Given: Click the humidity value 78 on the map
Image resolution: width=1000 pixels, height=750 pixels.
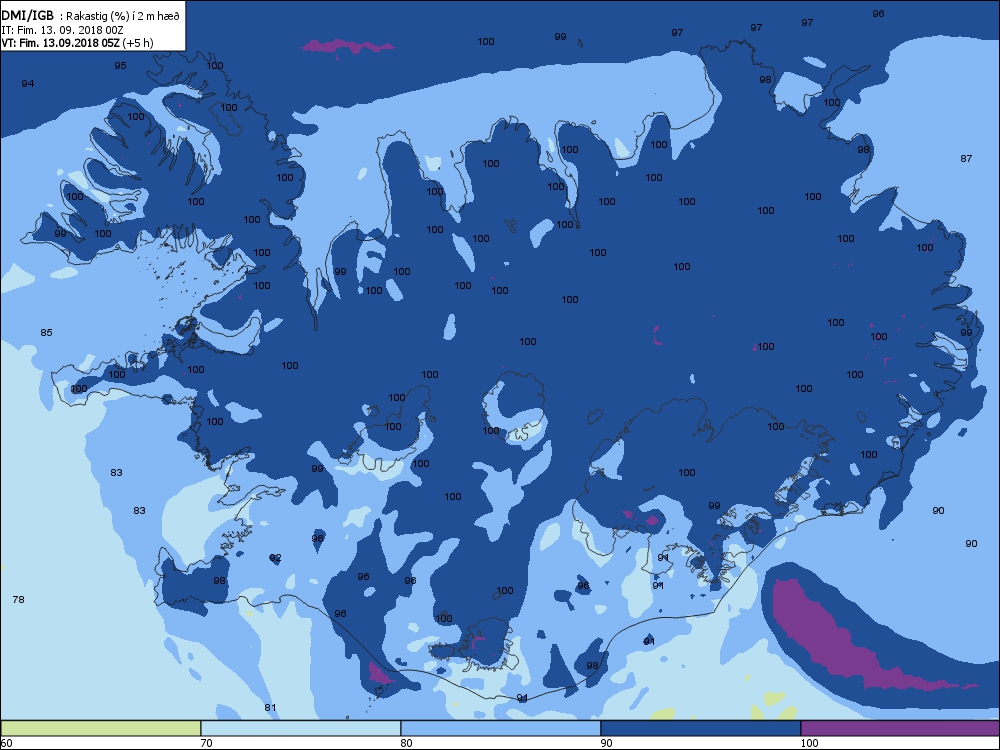Looking at the screenshot, I should 18,599.
